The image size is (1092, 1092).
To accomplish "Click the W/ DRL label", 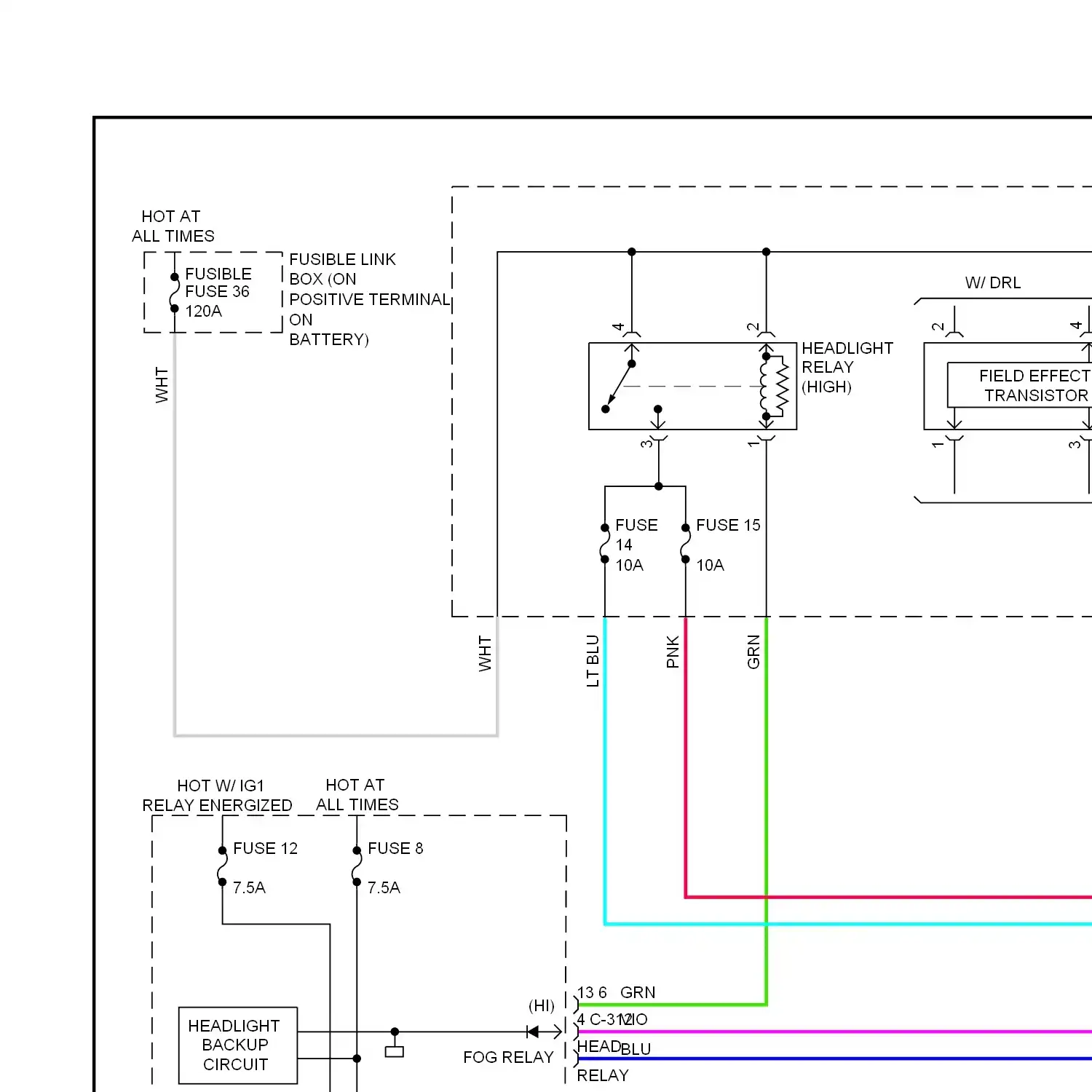I will point(993,282).
